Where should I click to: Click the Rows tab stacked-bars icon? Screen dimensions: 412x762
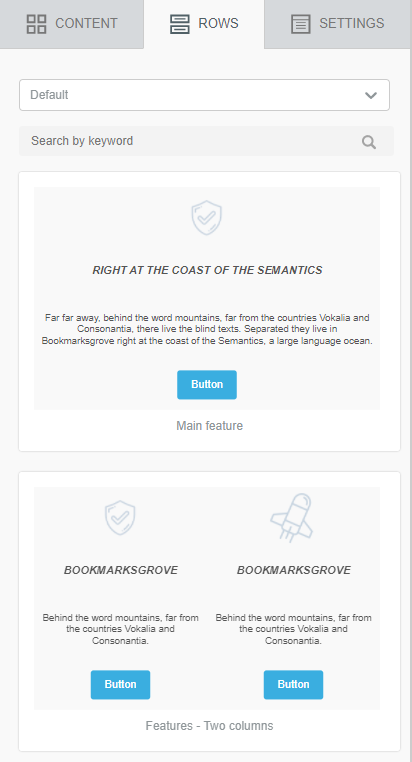tap(180, 24)
